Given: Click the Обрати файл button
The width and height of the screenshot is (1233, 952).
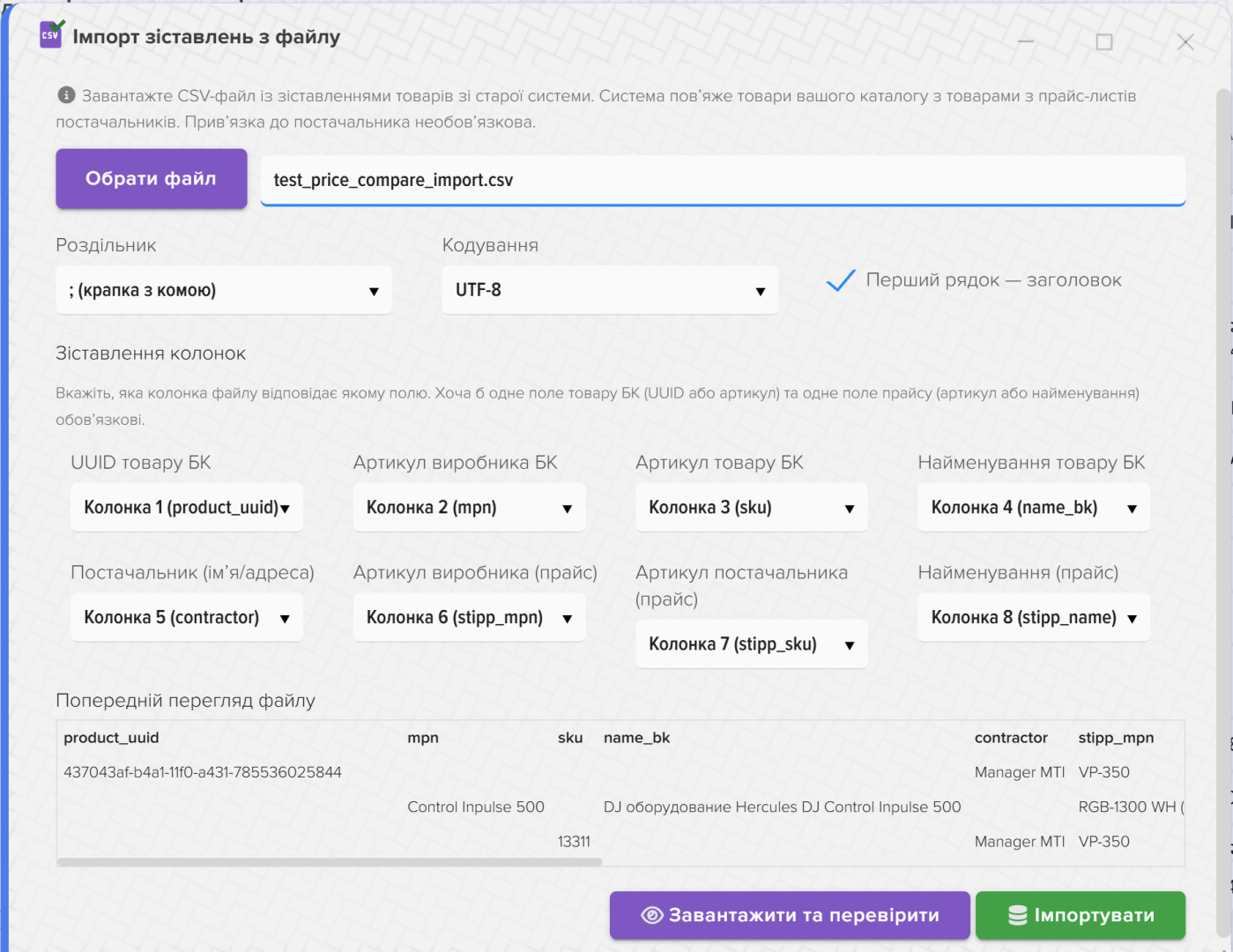Looking at the screenshot, I should click(152, 178).
